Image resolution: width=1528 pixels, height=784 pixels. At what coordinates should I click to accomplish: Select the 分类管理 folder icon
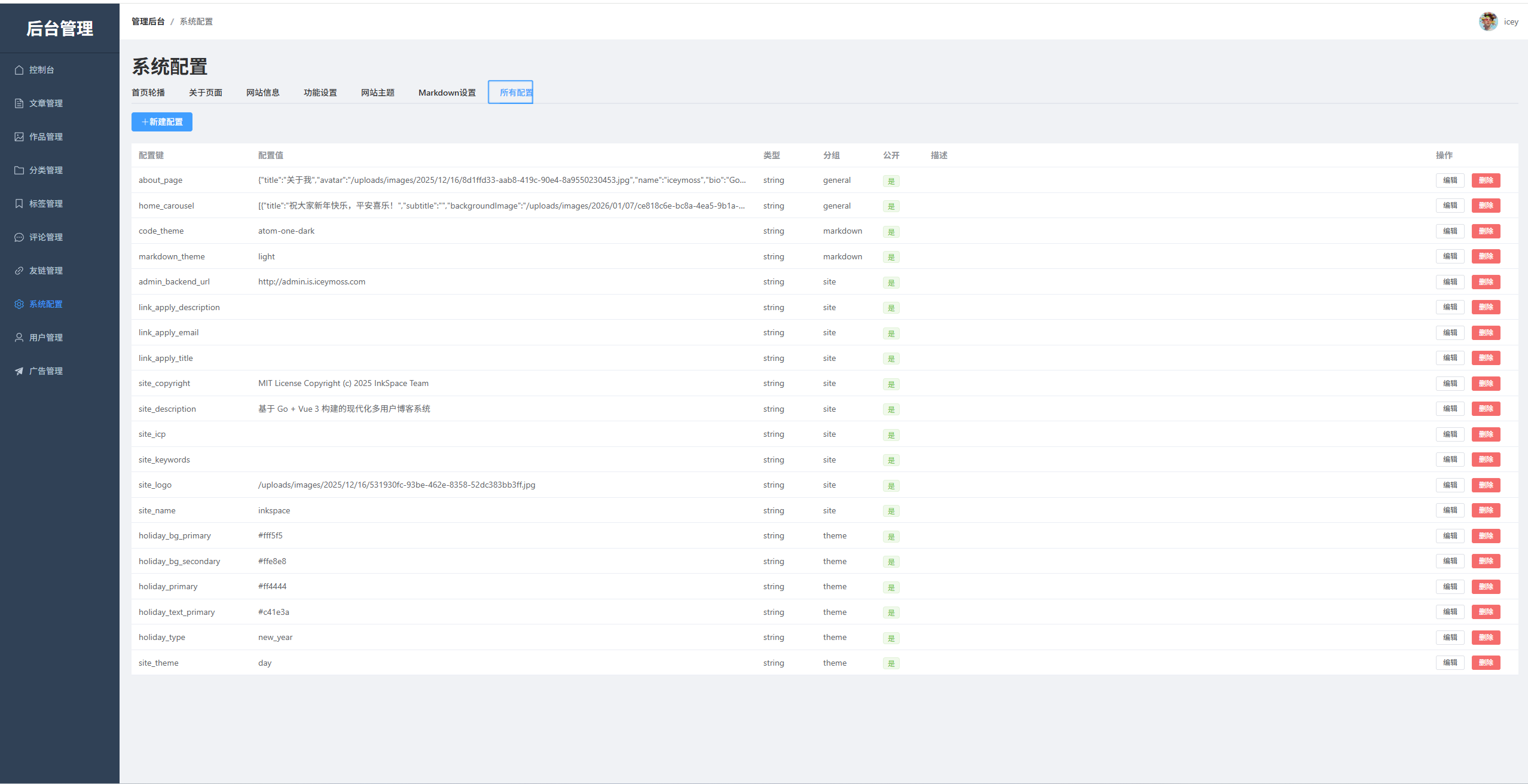point(19,170)
